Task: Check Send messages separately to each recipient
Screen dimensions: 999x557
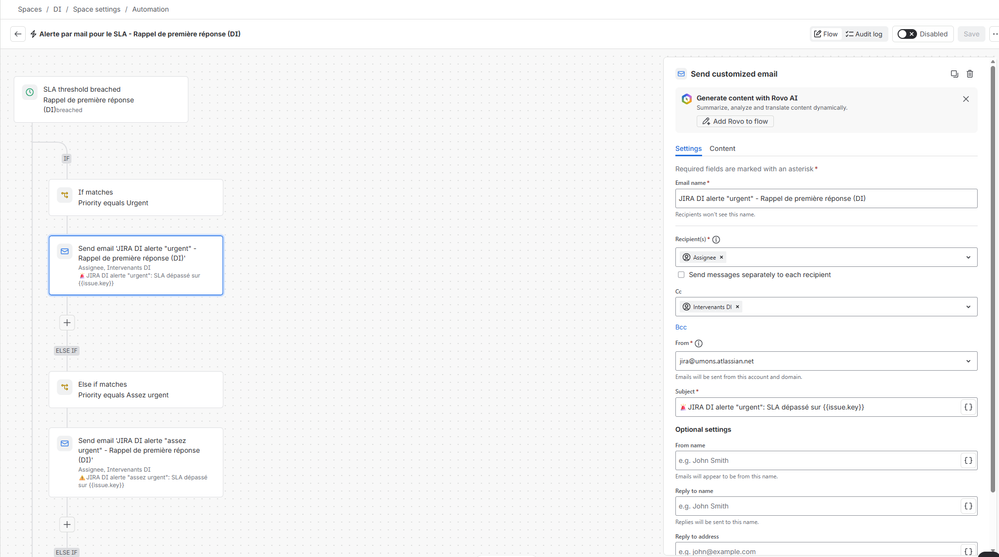Action: pyautogui.click(x=681, y=275)
